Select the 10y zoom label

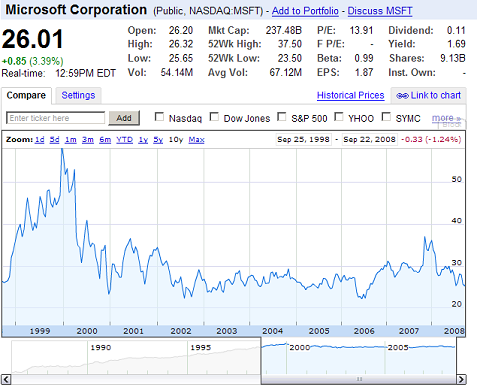point(176,139)
